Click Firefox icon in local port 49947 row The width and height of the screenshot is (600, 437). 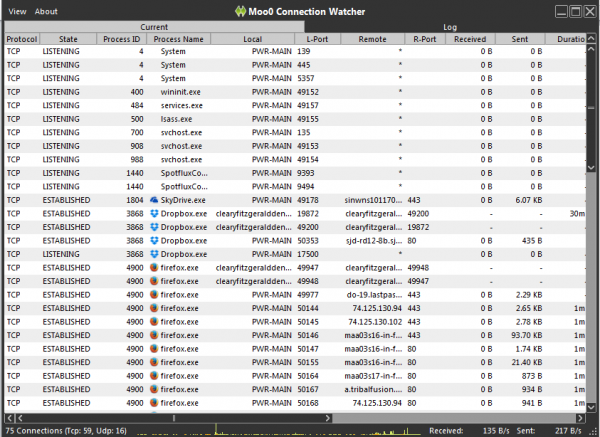(x=154, y=267)
